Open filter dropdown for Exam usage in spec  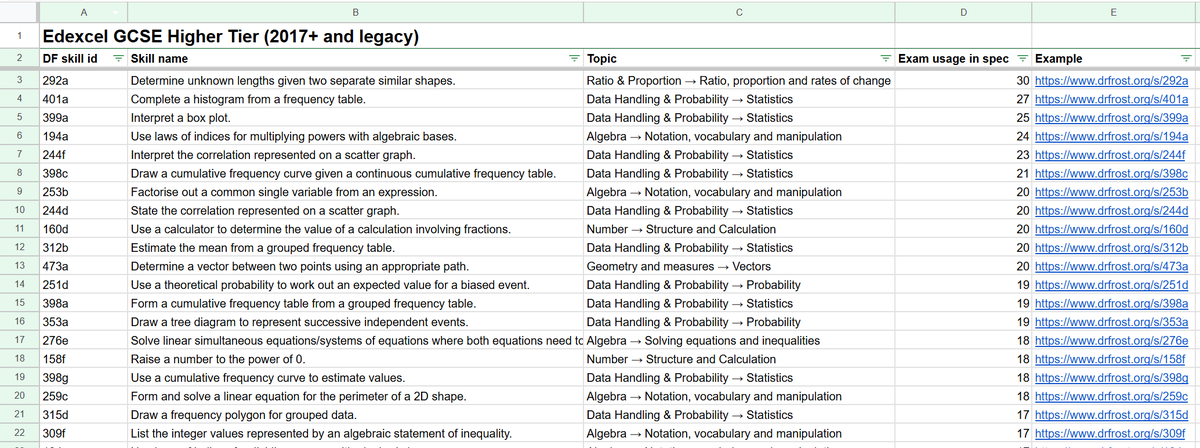coord(1021,59)
